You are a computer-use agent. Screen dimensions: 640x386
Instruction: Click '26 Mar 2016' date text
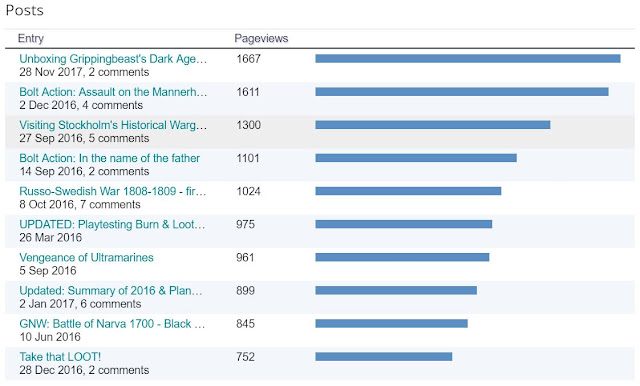click(x=51, y=237)
